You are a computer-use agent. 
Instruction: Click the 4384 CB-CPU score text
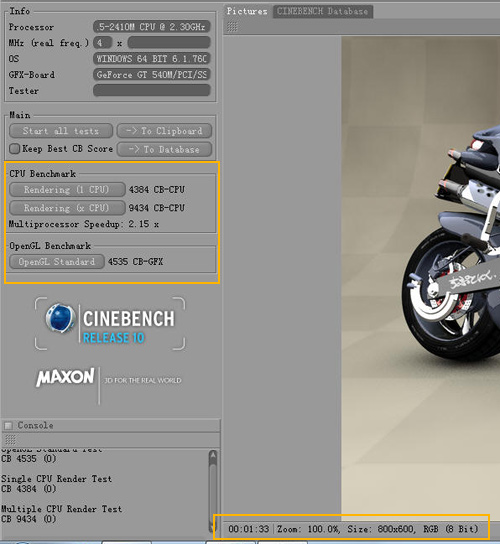(x=157, y=190)
